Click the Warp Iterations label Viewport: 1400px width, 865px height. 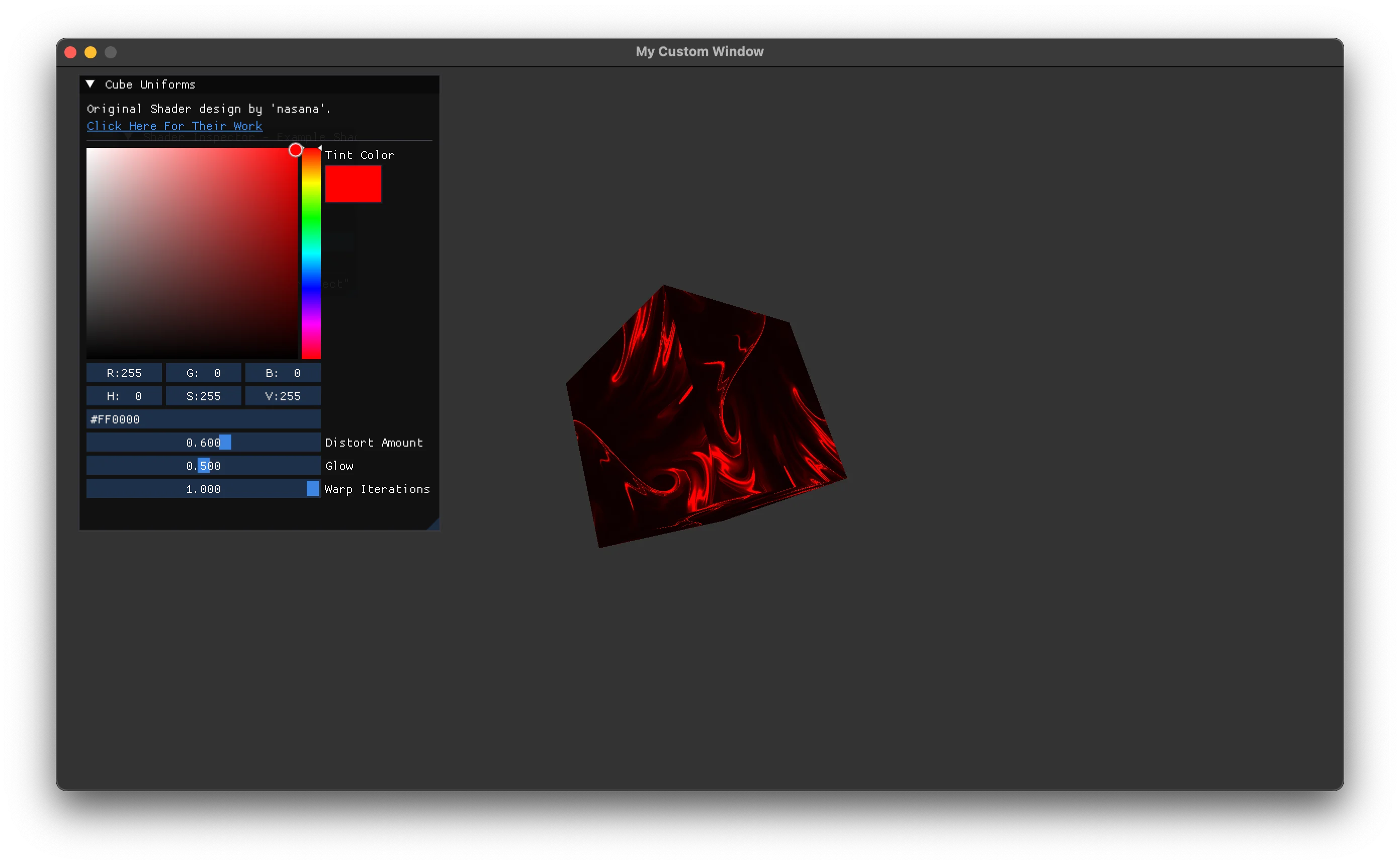coord(378,489)
